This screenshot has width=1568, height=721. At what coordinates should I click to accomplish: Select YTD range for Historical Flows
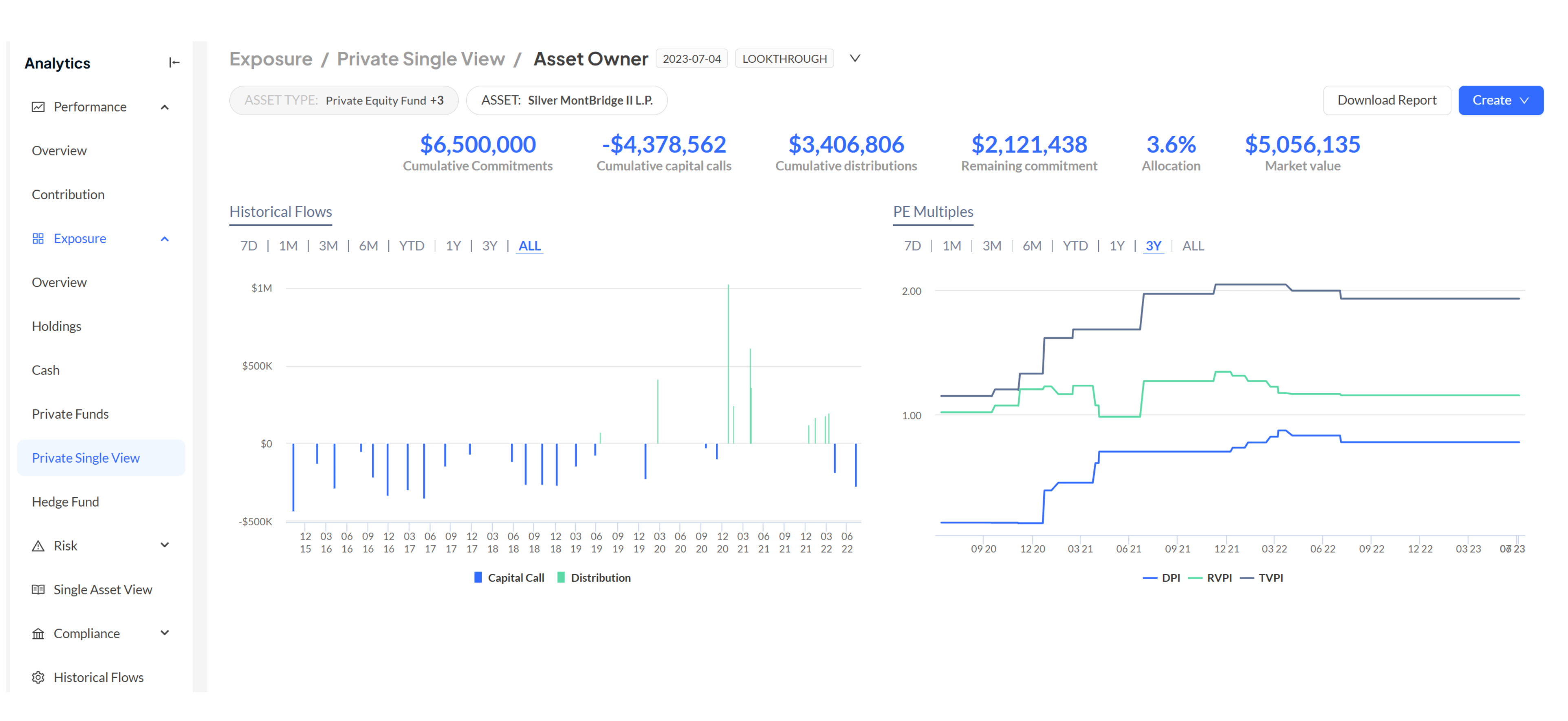(x=412, y=246)
